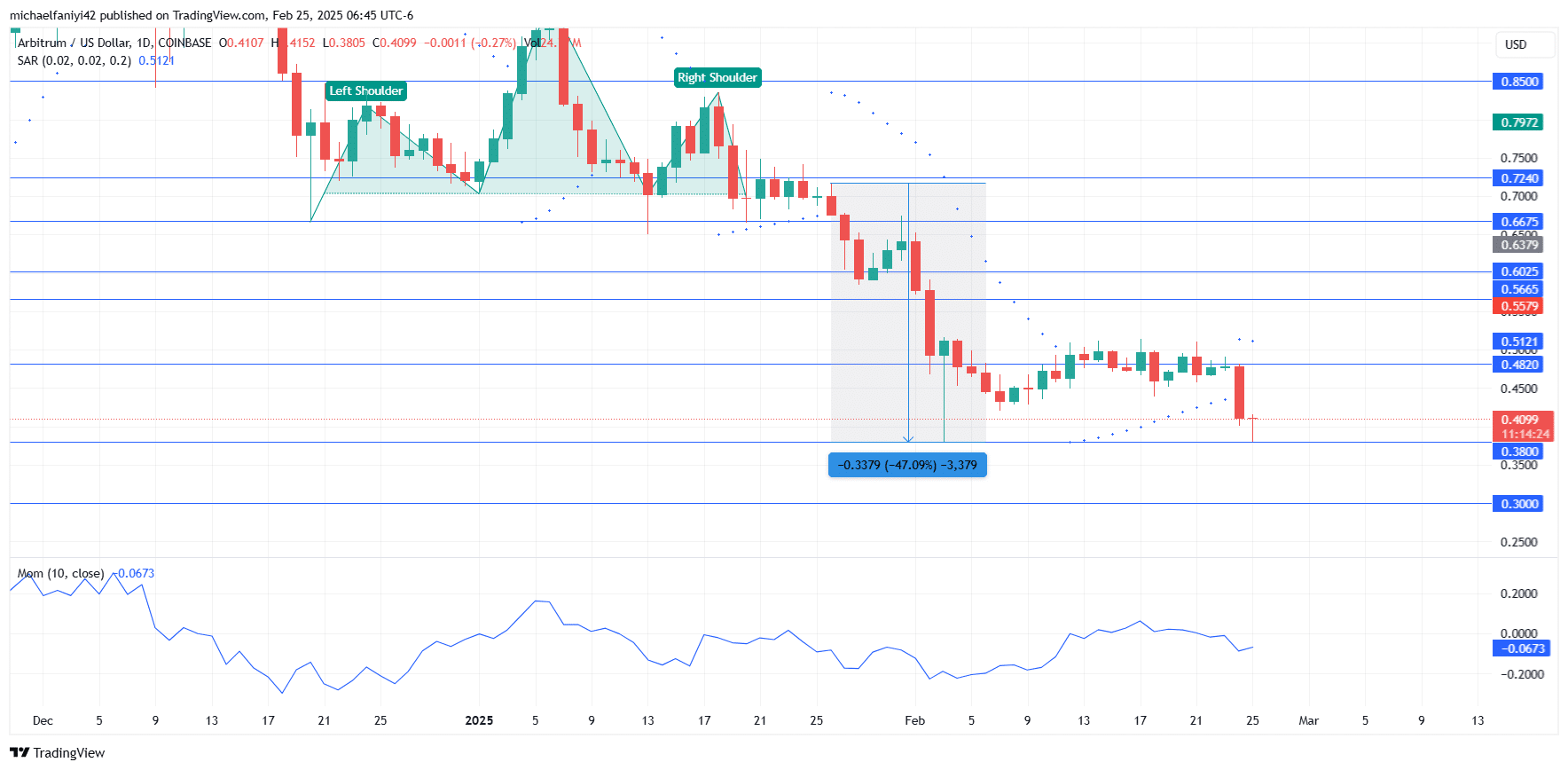Click the Dec label on time axis
Image resolution: width=1568 pixels, height=770 pixels.
43,720
